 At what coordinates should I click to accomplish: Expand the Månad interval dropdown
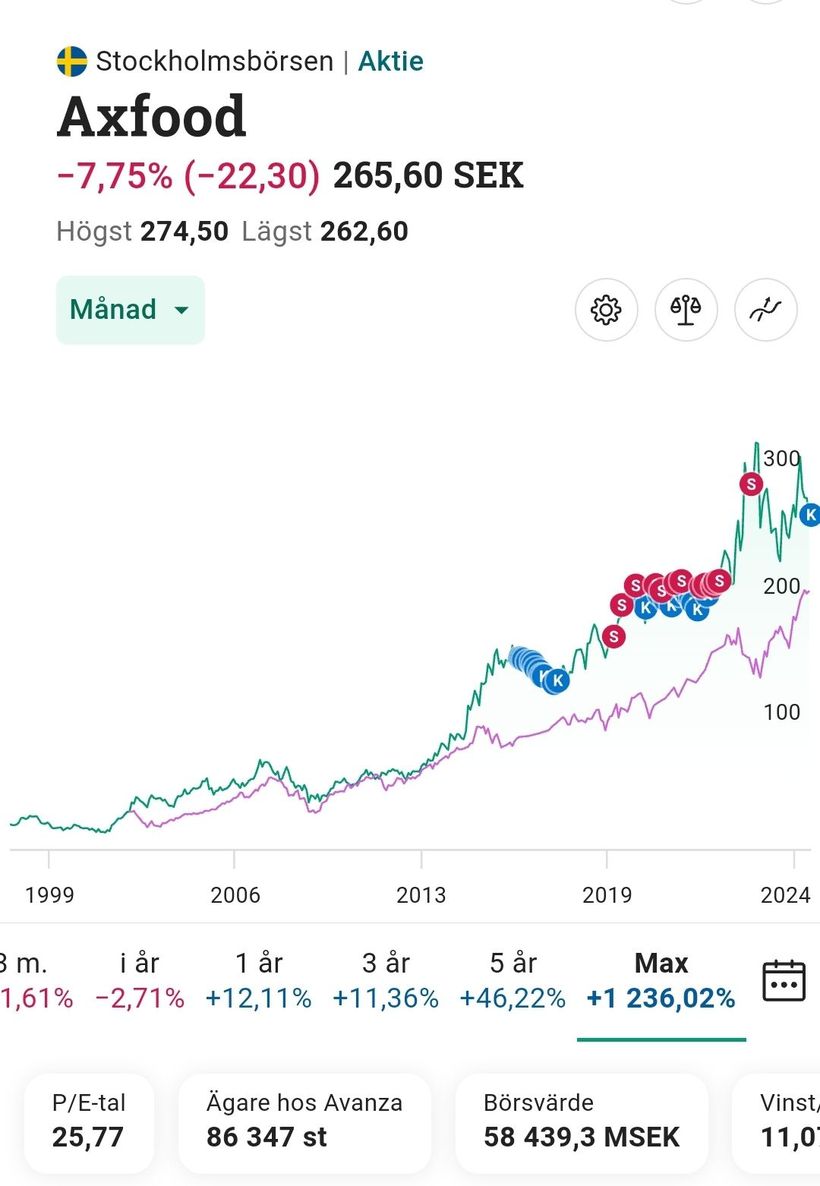[x=130, y=310]
